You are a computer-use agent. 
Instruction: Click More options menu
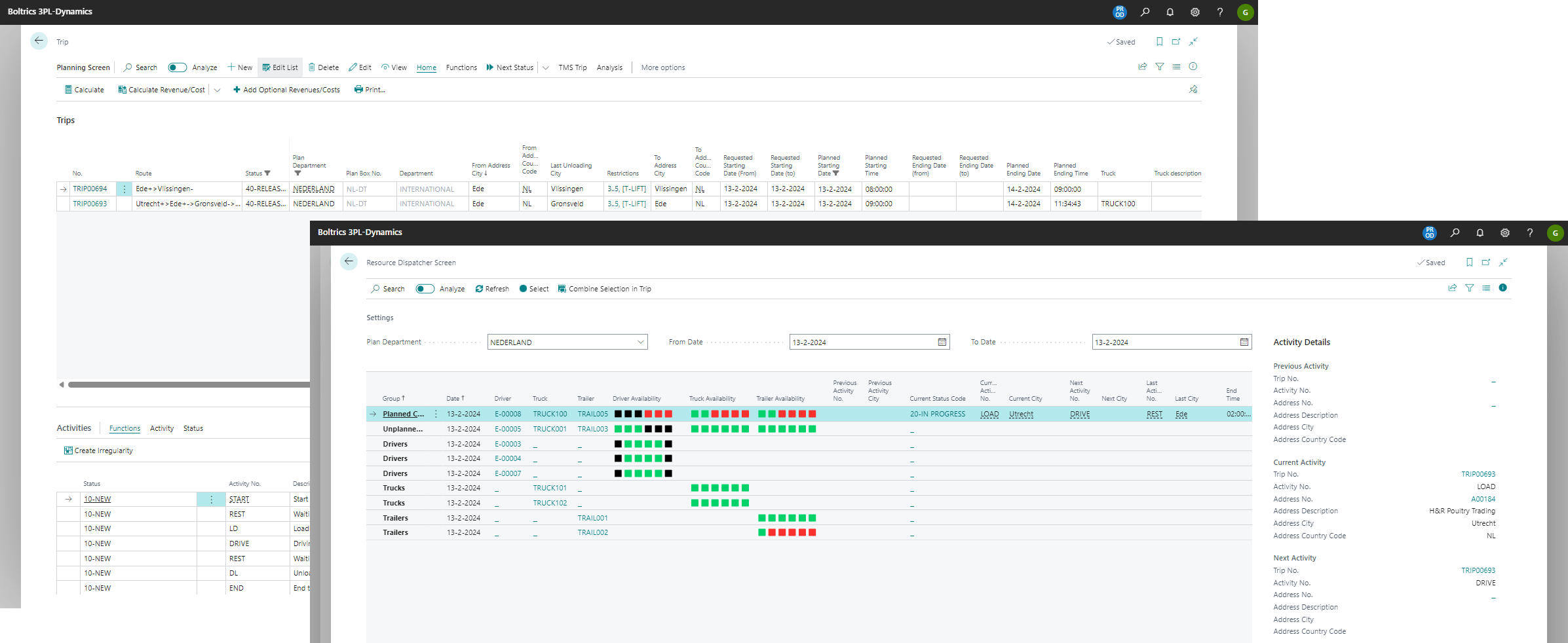coord(663,67)
